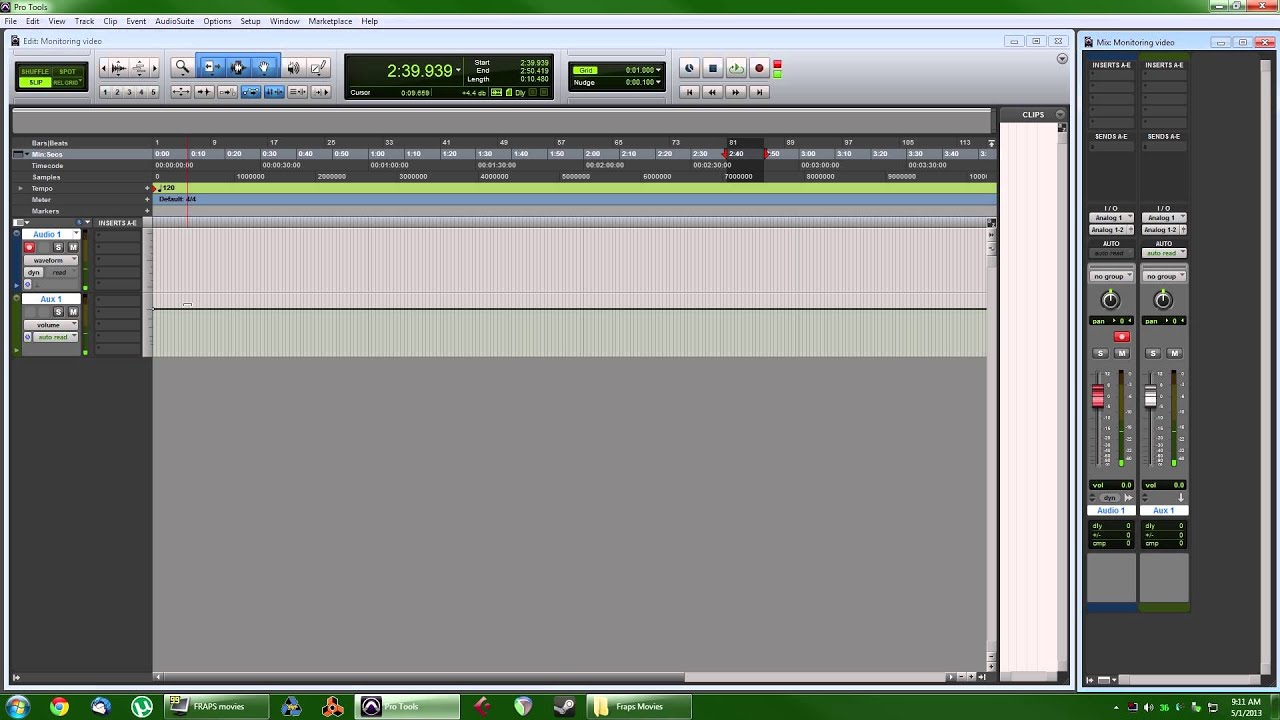Image resolution: width=1280 pixels, height=720 pixels.
Task: Toggle Zoom Toggle icon in toolbar
Action: pyautogui.click(x=180, y=92)
